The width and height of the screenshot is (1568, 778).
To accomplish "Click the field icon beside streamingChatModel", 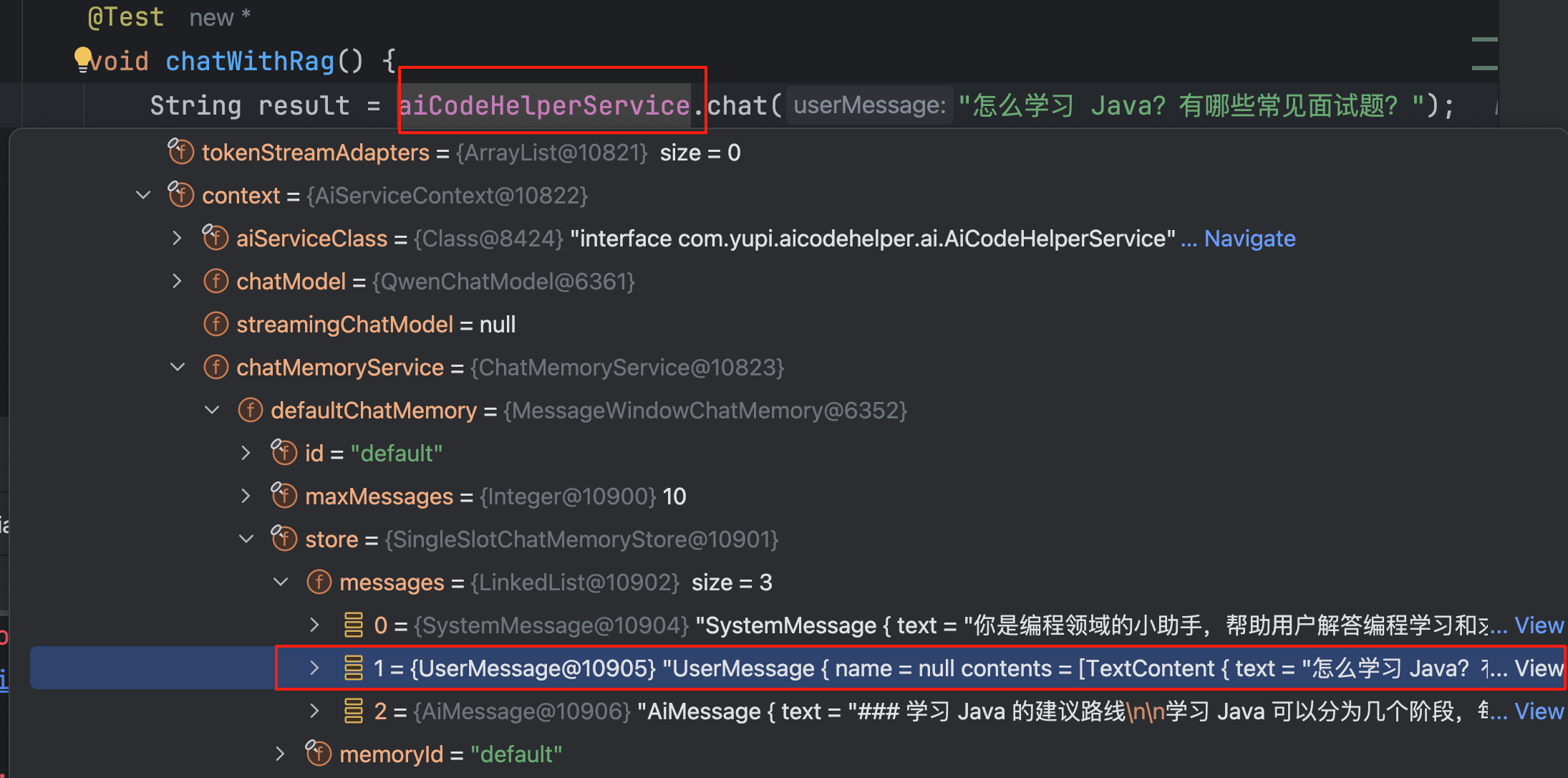I will coord(216,324).
